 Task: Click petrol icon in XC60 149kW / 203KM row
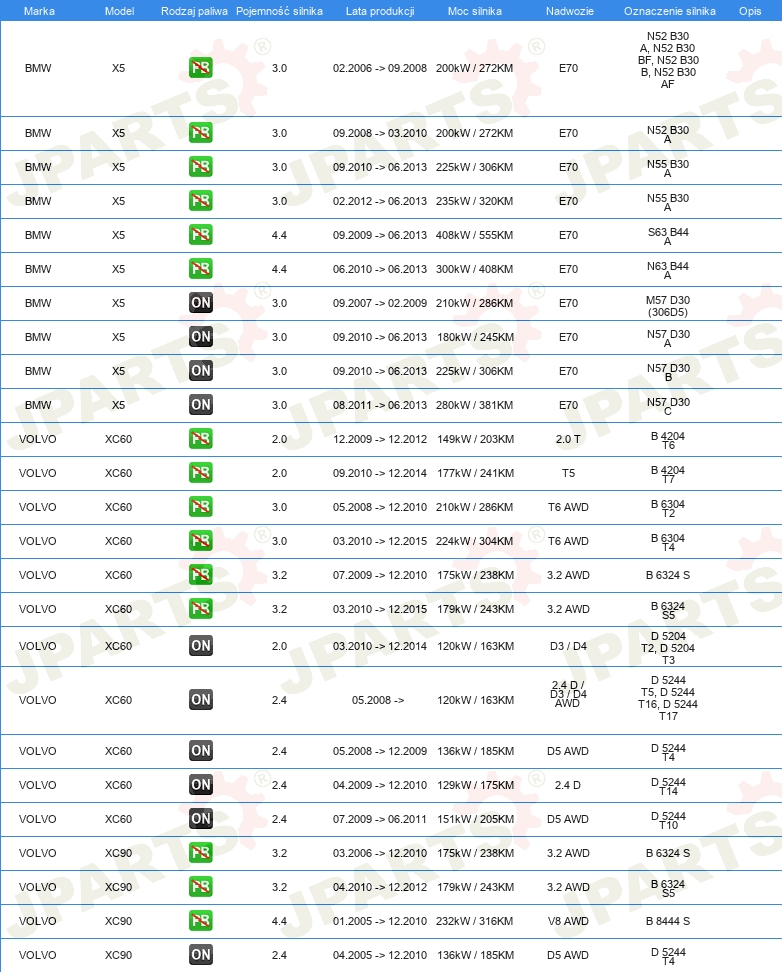(x=200, y=439)
